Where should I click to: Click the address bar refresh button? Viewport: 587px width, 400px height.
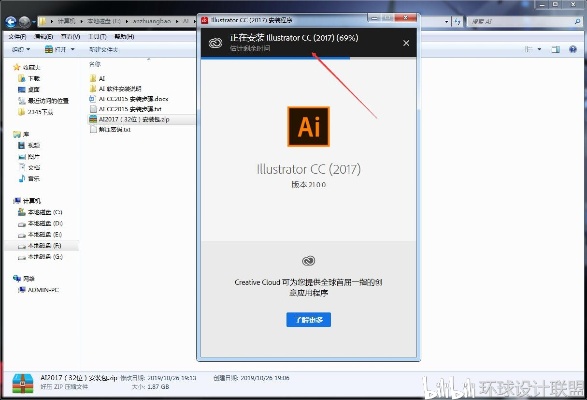[x=457, y=22]
